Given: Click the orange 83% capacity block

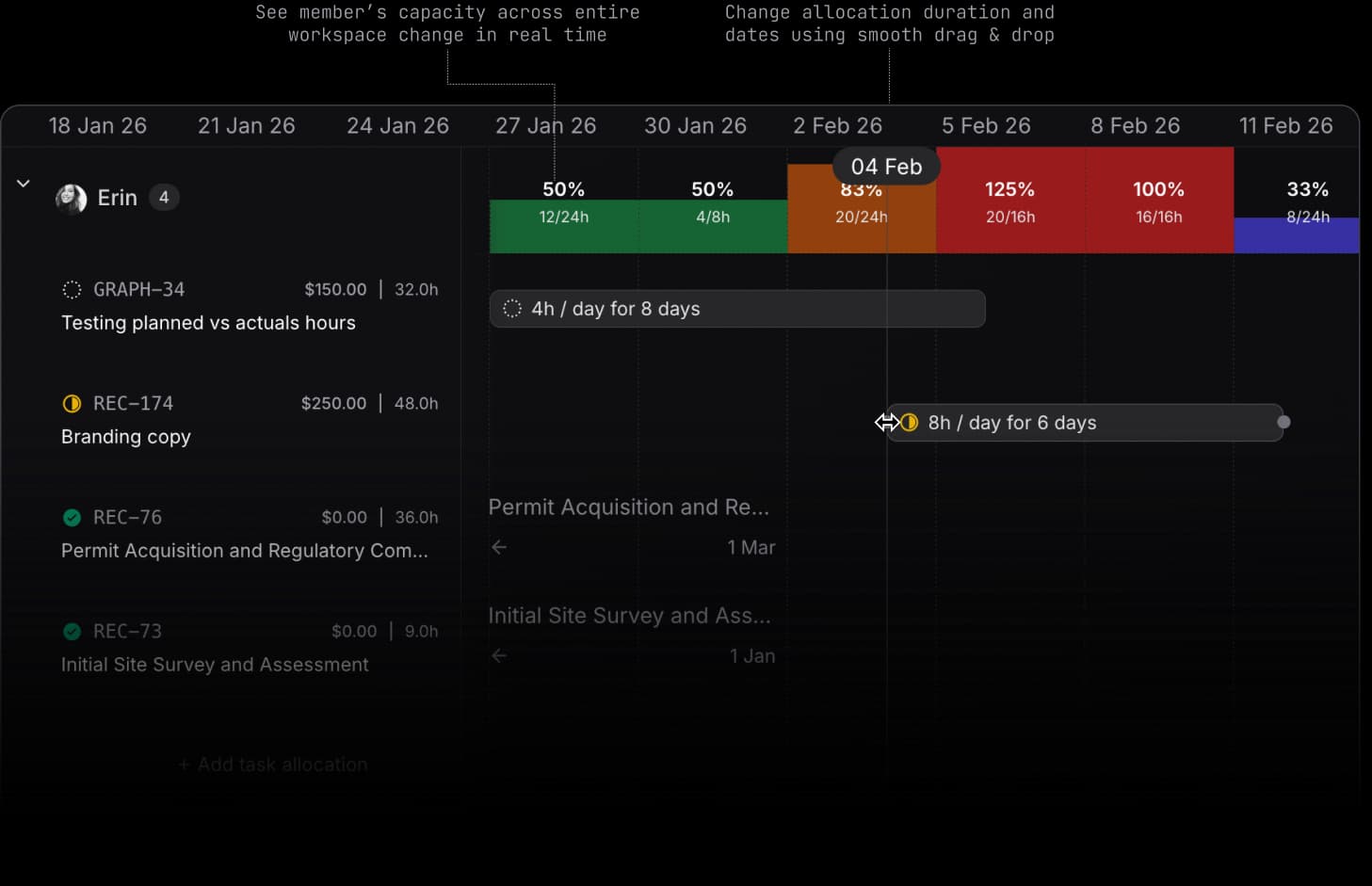Looking at the screenshot, I should (862, 209).
